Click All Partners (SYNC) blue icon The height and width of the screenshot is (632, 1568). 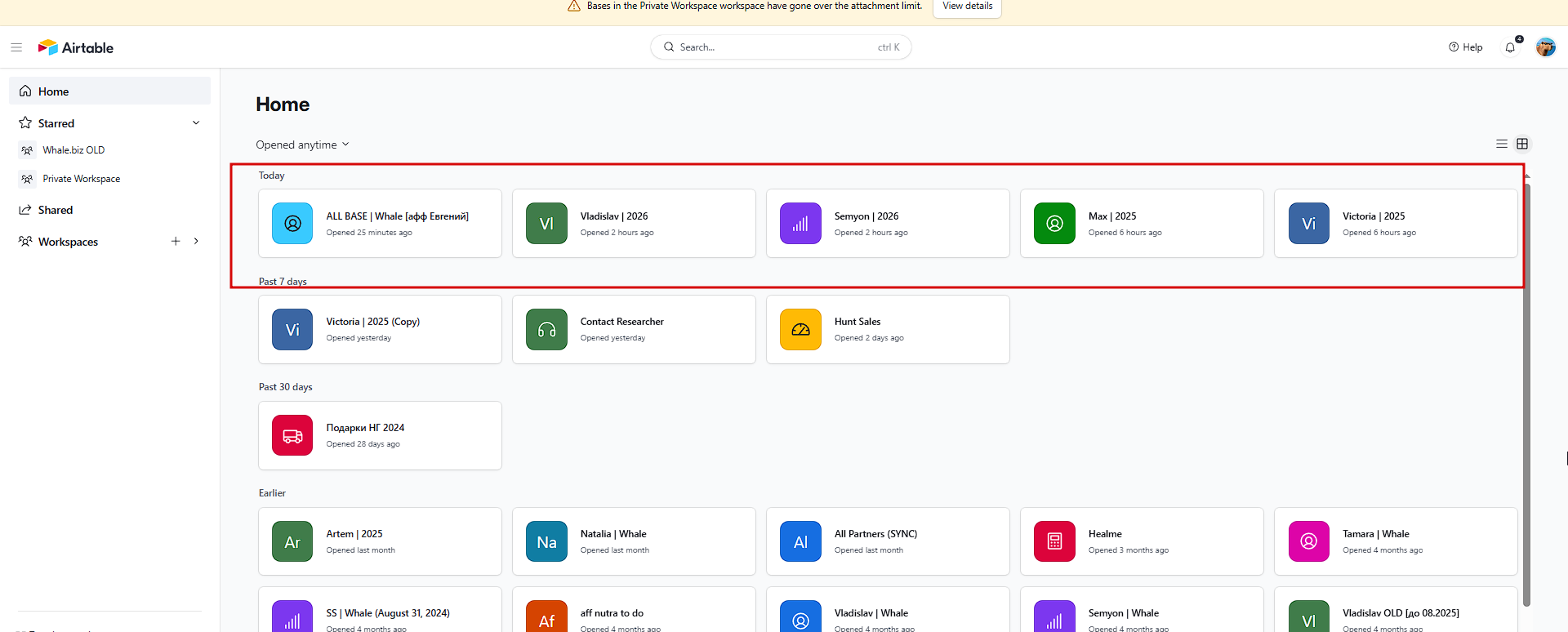pyautogui.click(x=800, y=541)
